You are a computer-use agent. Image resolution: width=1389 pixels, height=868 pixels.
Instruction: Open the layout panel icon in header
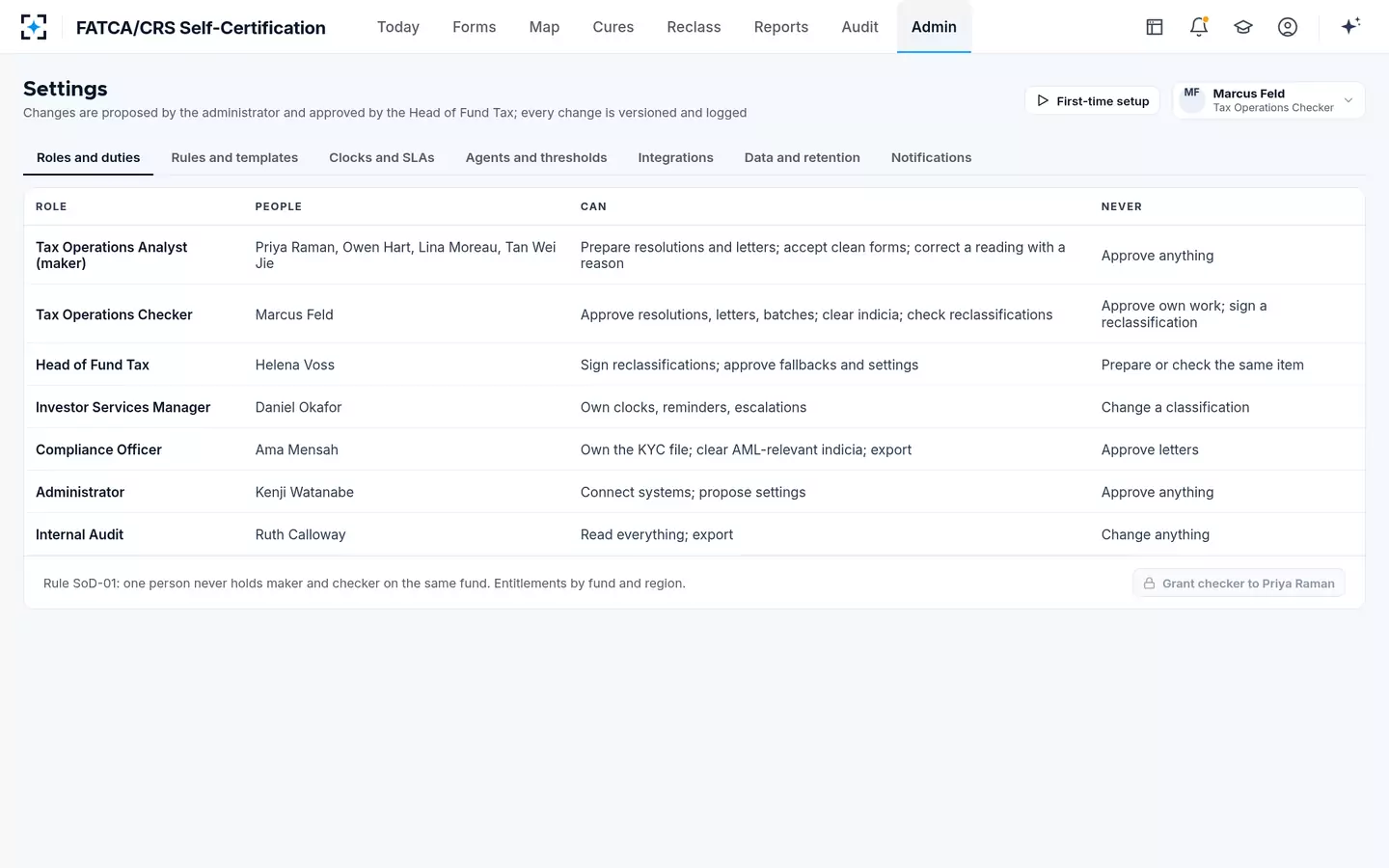coord(1155,27)
